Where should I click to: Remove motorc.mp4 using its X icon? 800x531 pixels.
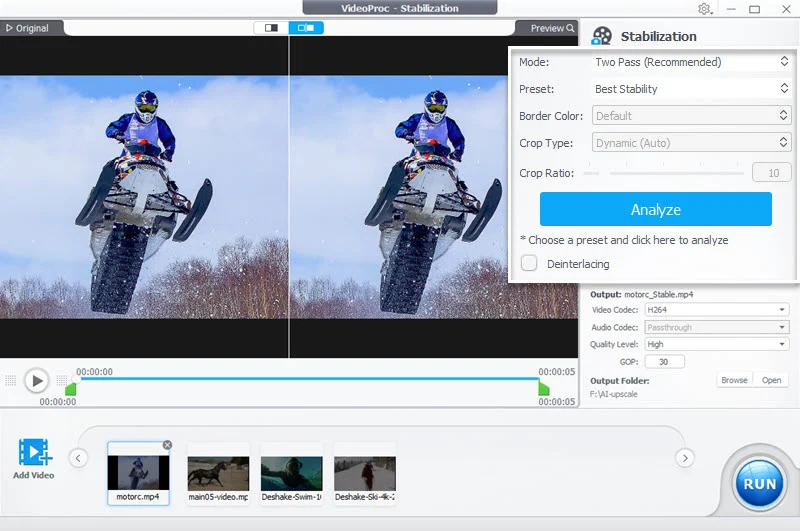167,445
